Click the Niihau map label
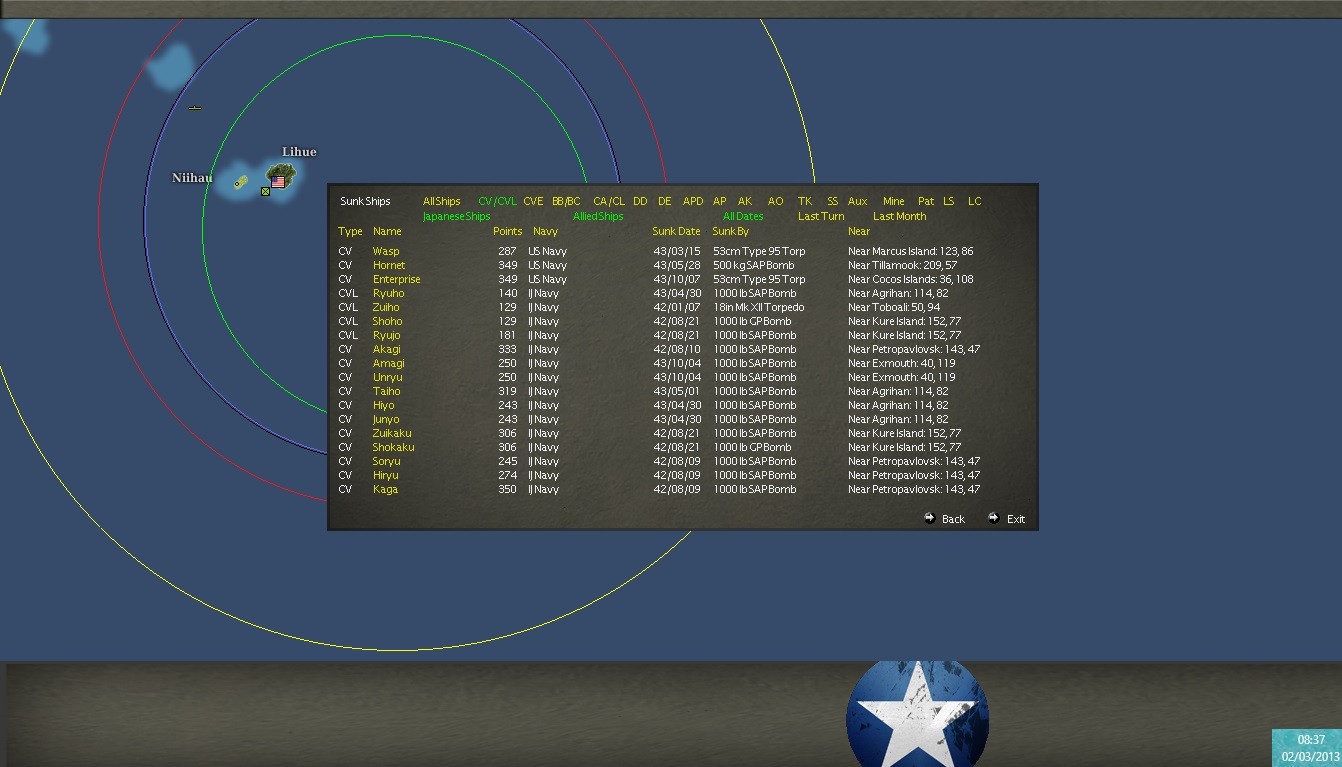 point(192,178)
